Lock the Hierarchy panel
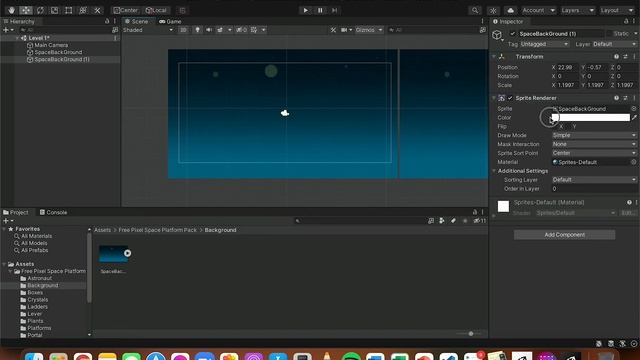The width and height of the screenshot is (640, 360). [107, 21]
